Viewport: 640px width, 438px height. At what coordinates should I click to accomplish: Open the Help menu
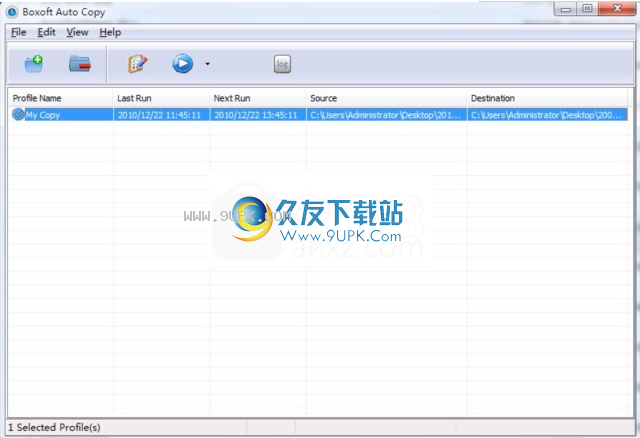pyautogui.click(x=110, y=32)
